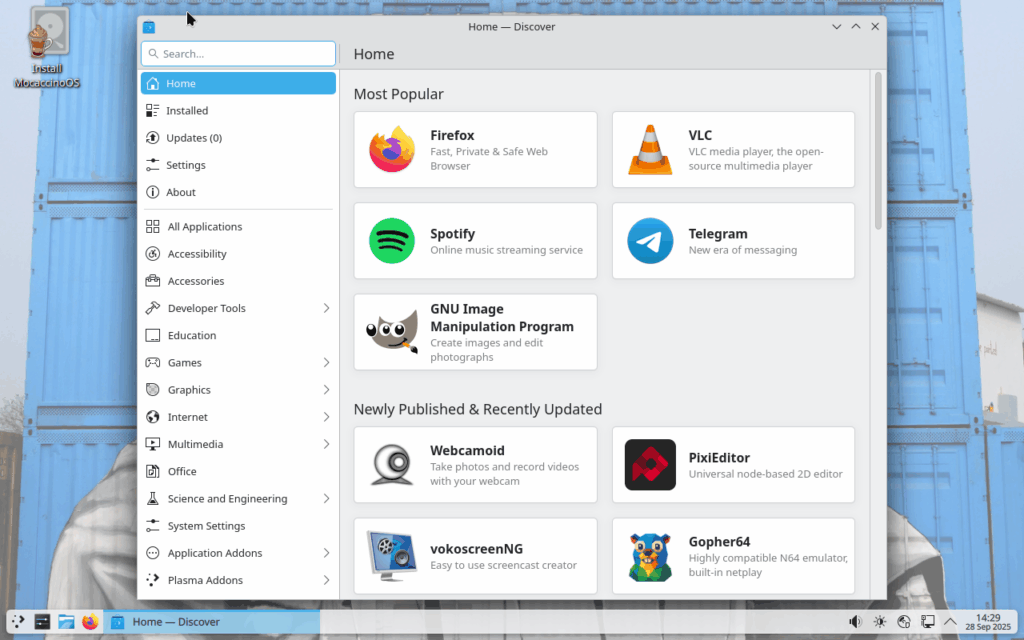The height and width of the screenshot is (640, 1024).
Task: Click the Telegram paper plane icon
Action: 650,241
